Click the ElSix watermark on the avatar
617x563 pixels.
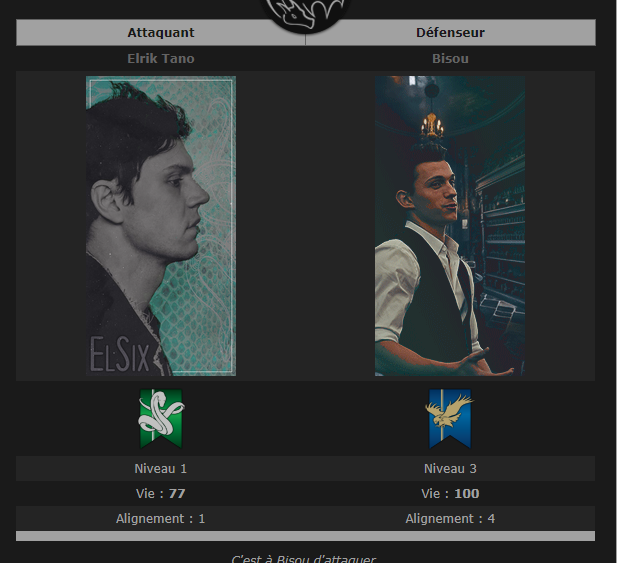pos(120,354)
